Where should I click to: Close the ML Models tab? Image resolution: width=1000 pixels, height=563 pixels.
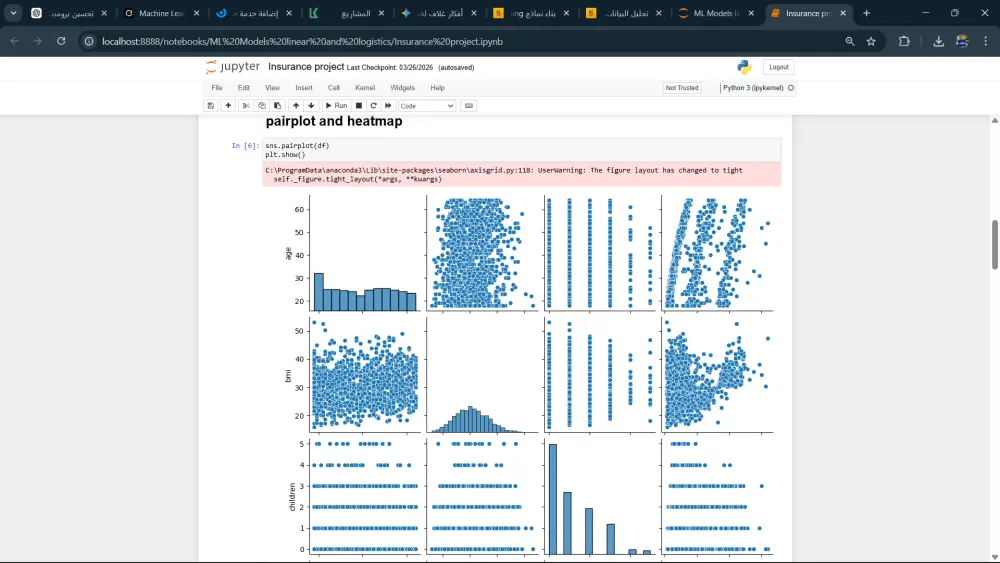coord(751,13)
